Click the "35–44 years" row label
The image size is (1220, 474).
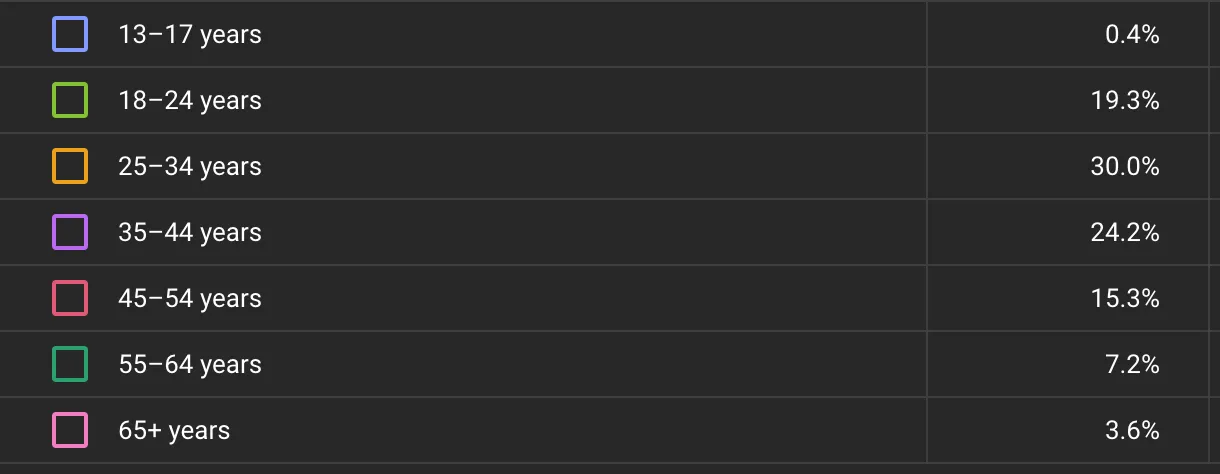(x=190, y=233)
